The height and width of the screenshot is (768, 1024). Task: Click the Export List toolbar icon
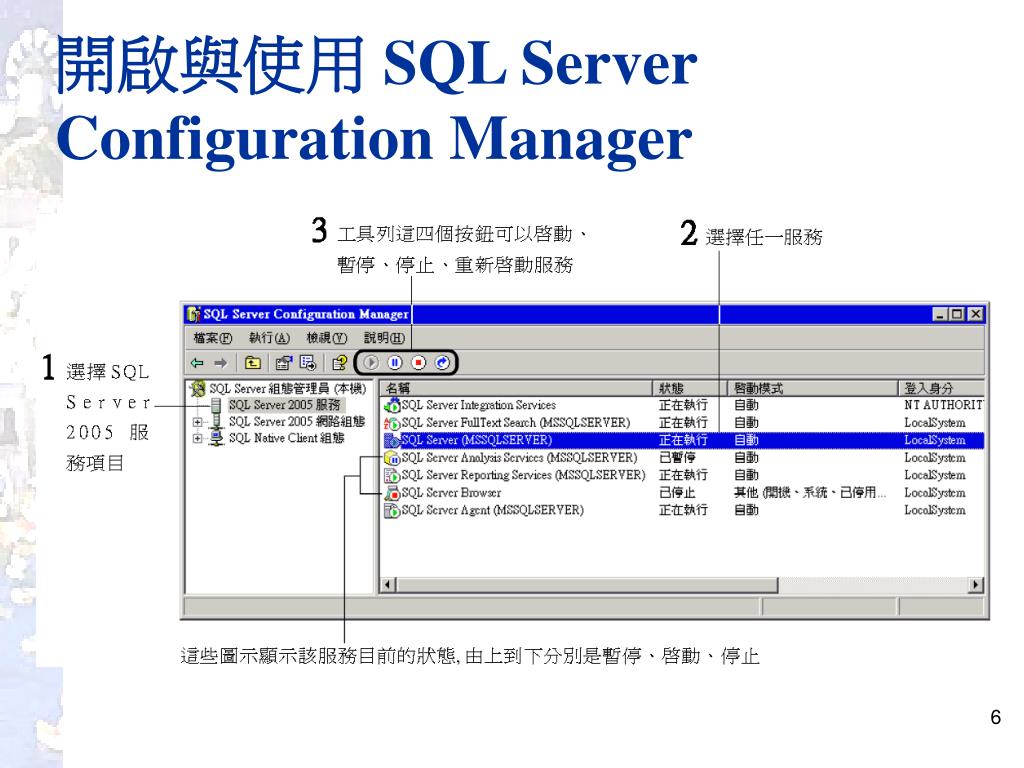[x=308, y=362]
